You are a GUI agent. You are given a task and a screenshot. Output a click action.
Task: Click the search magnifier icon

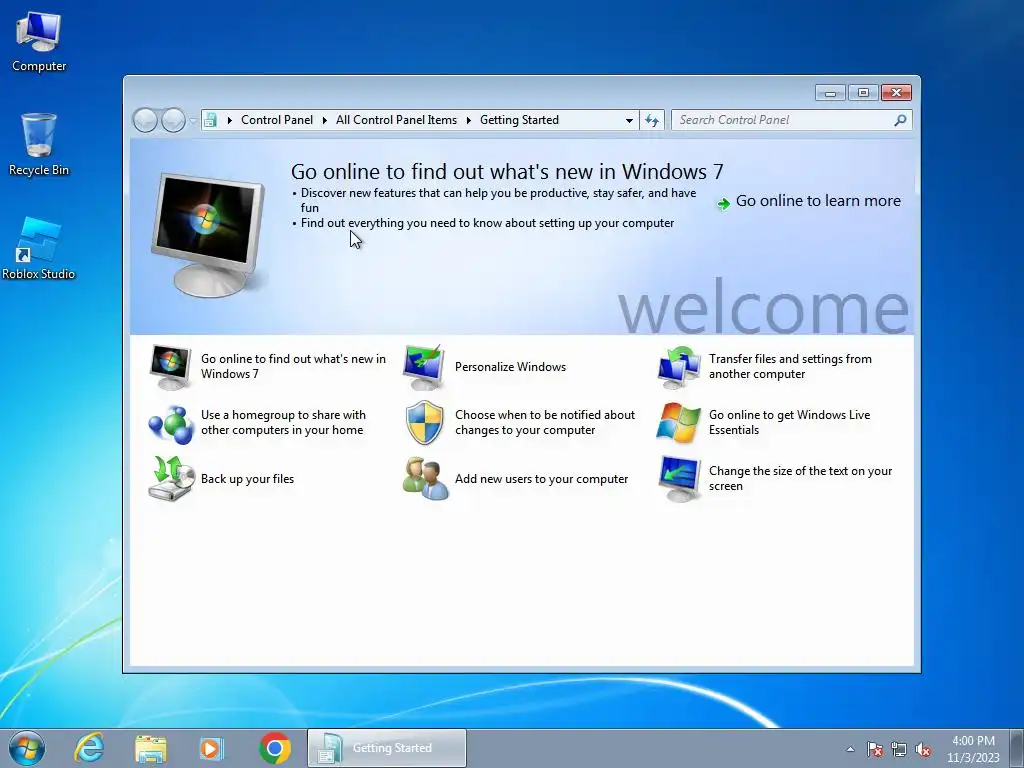coord(900,120)
